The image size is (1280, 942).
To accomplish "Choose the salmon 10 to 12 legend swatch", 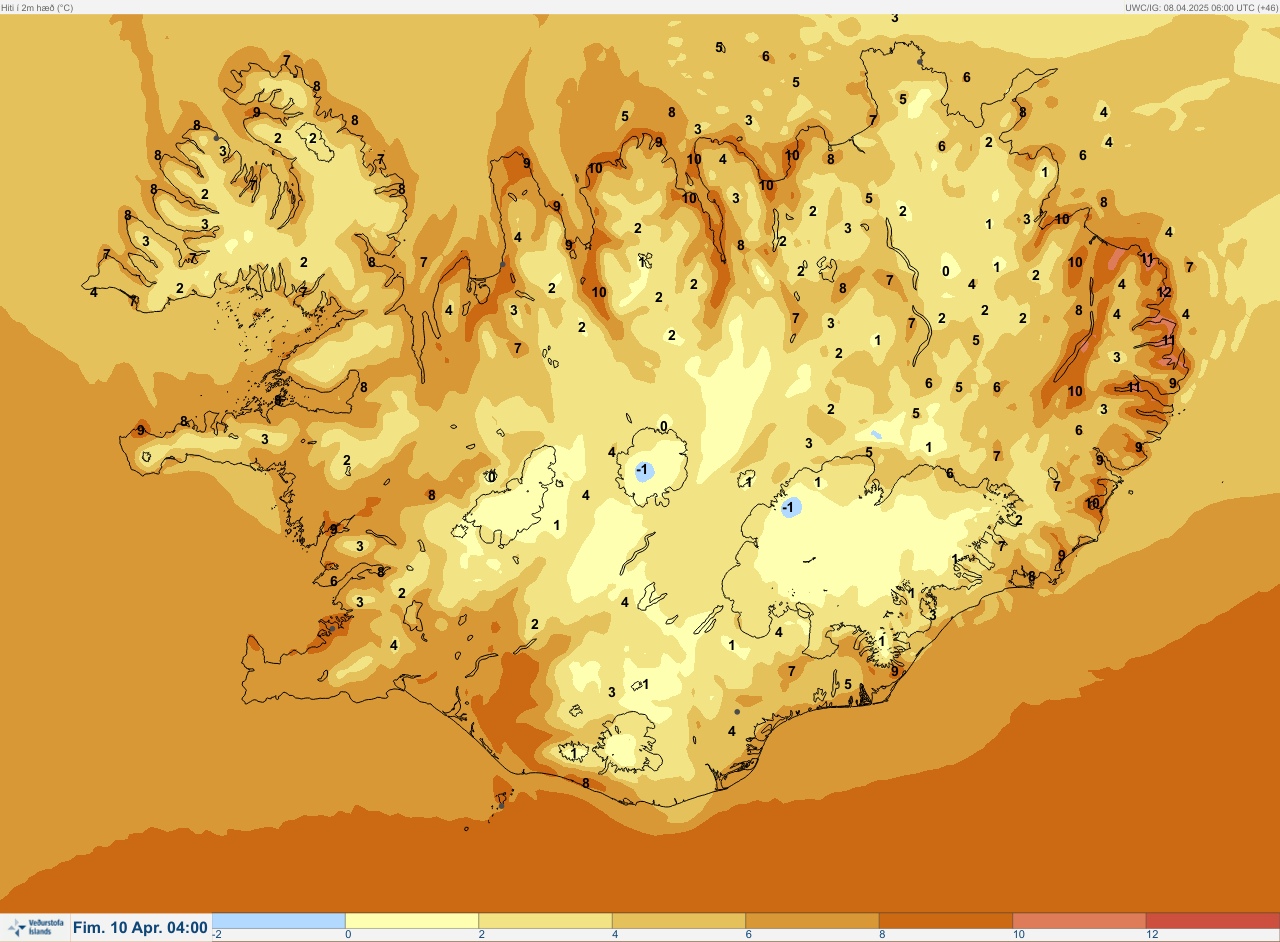I will (x=1079, y=920).
